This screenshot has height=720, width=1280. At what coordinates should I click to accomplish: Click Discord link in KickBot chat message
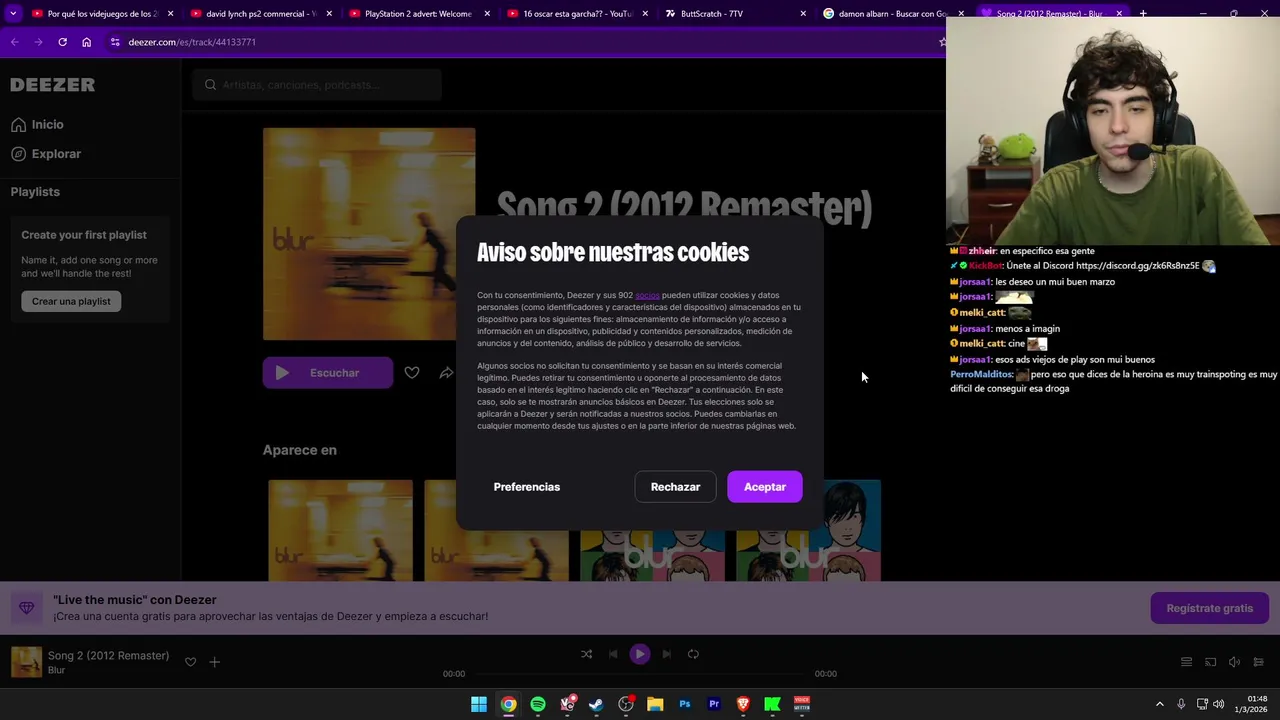[1138, 266]
